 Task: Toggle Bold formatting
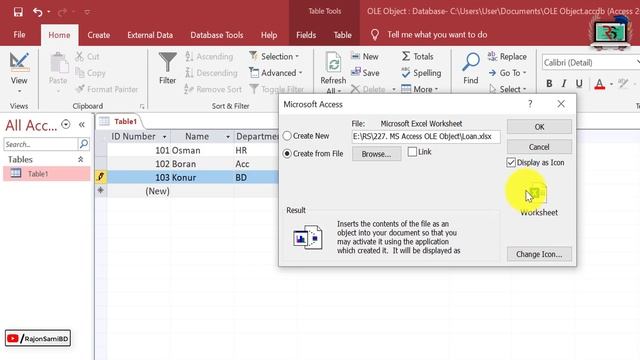pyautogui.click(x=549, y=84)
